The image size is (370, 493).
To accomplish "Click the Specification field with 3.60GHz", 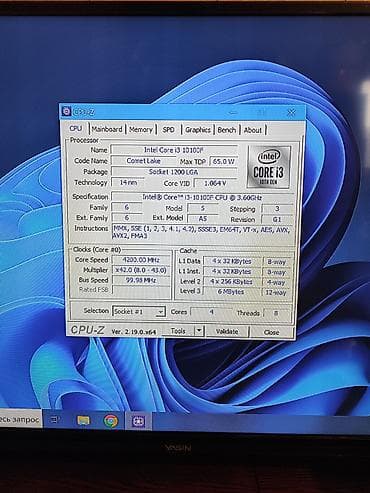I will pos(203,197).
